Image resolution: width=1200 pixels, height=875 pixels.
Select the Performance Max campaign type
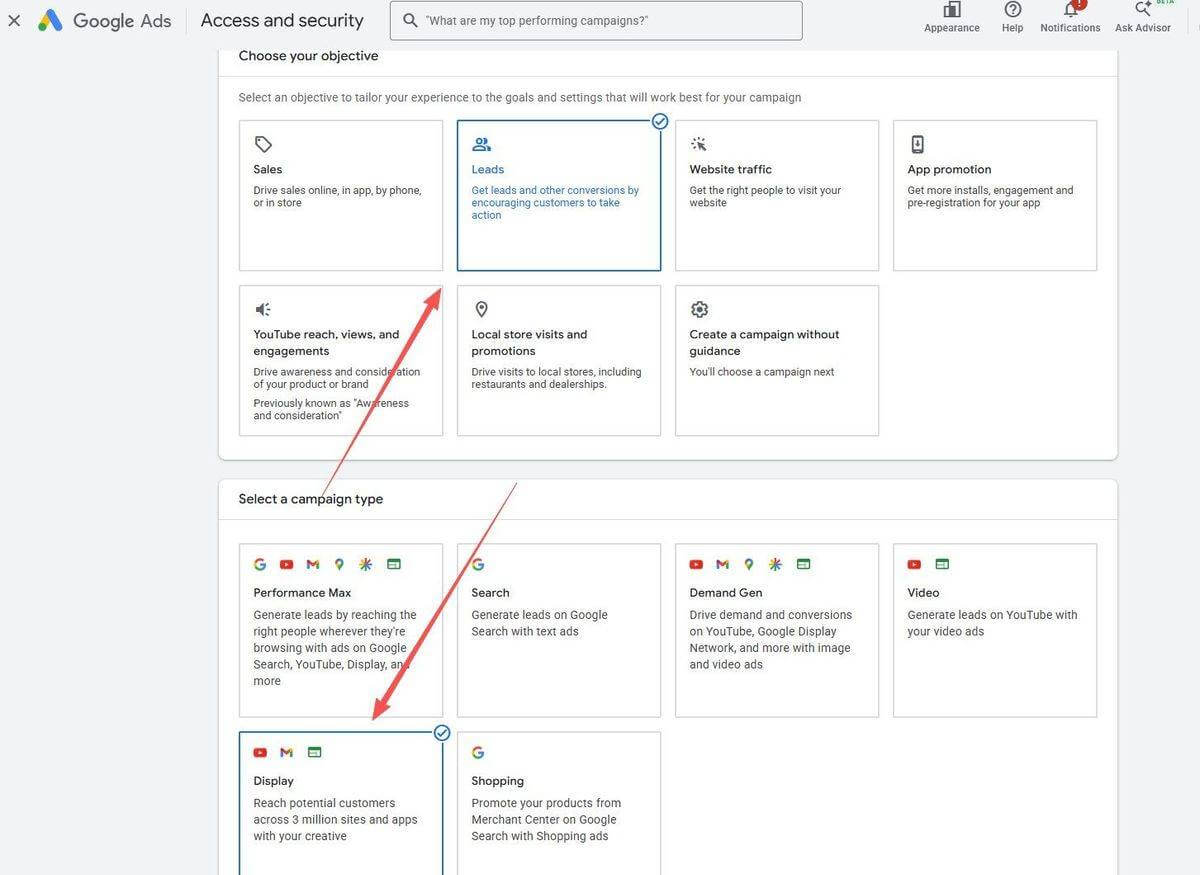tap(341, 631)
